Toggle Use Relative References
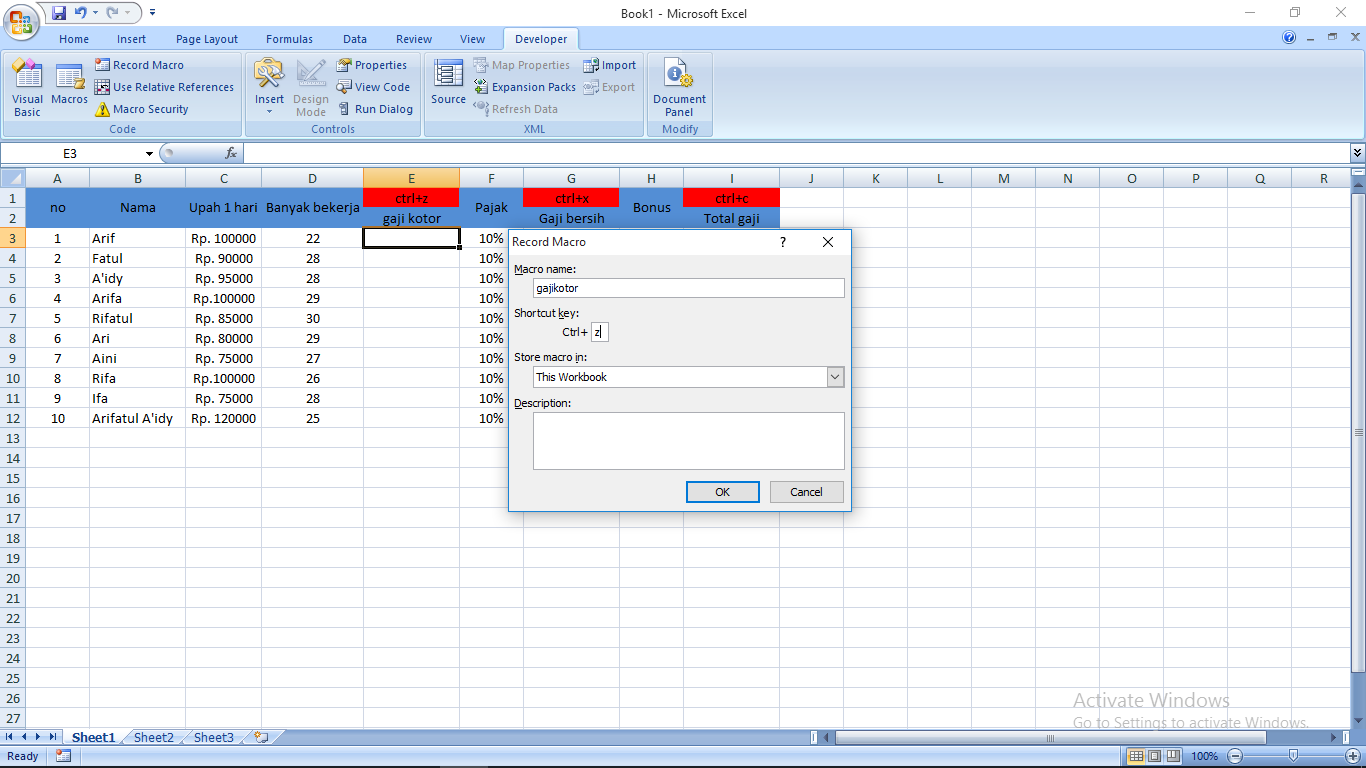Image resolution: width=1366 pixels, height=768 pixels. 164,87
